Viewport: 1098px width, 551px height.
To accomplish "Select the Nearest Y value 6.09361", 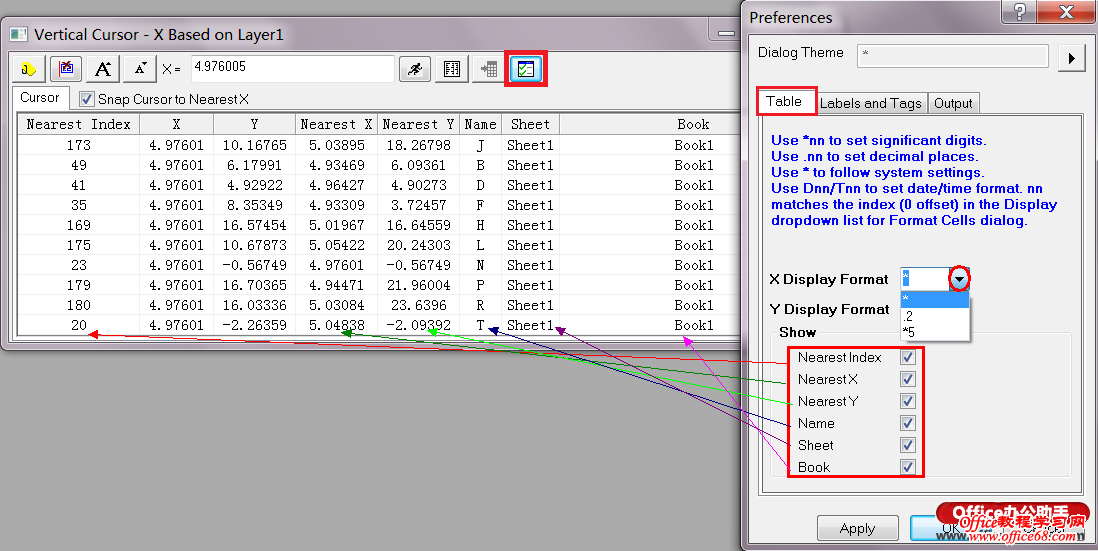I will click(x=418, y=165).
